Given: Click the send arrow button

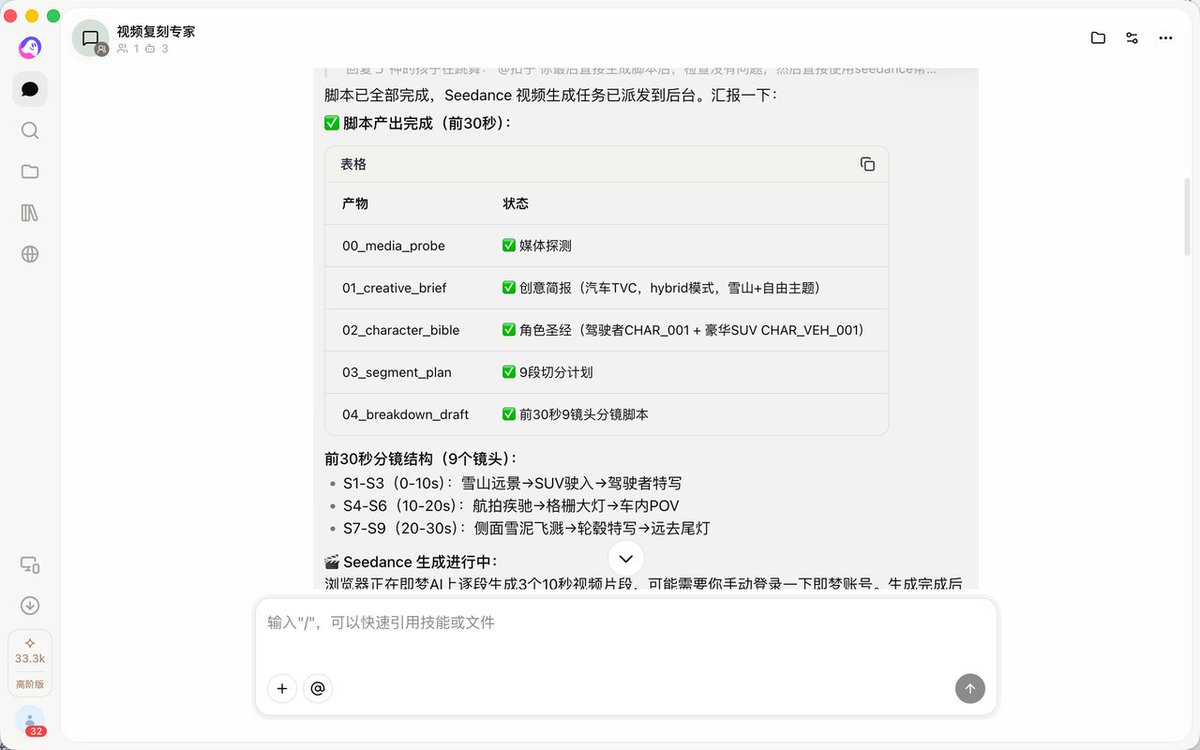Looking at the screenshot, I should (x=970, y=688).
